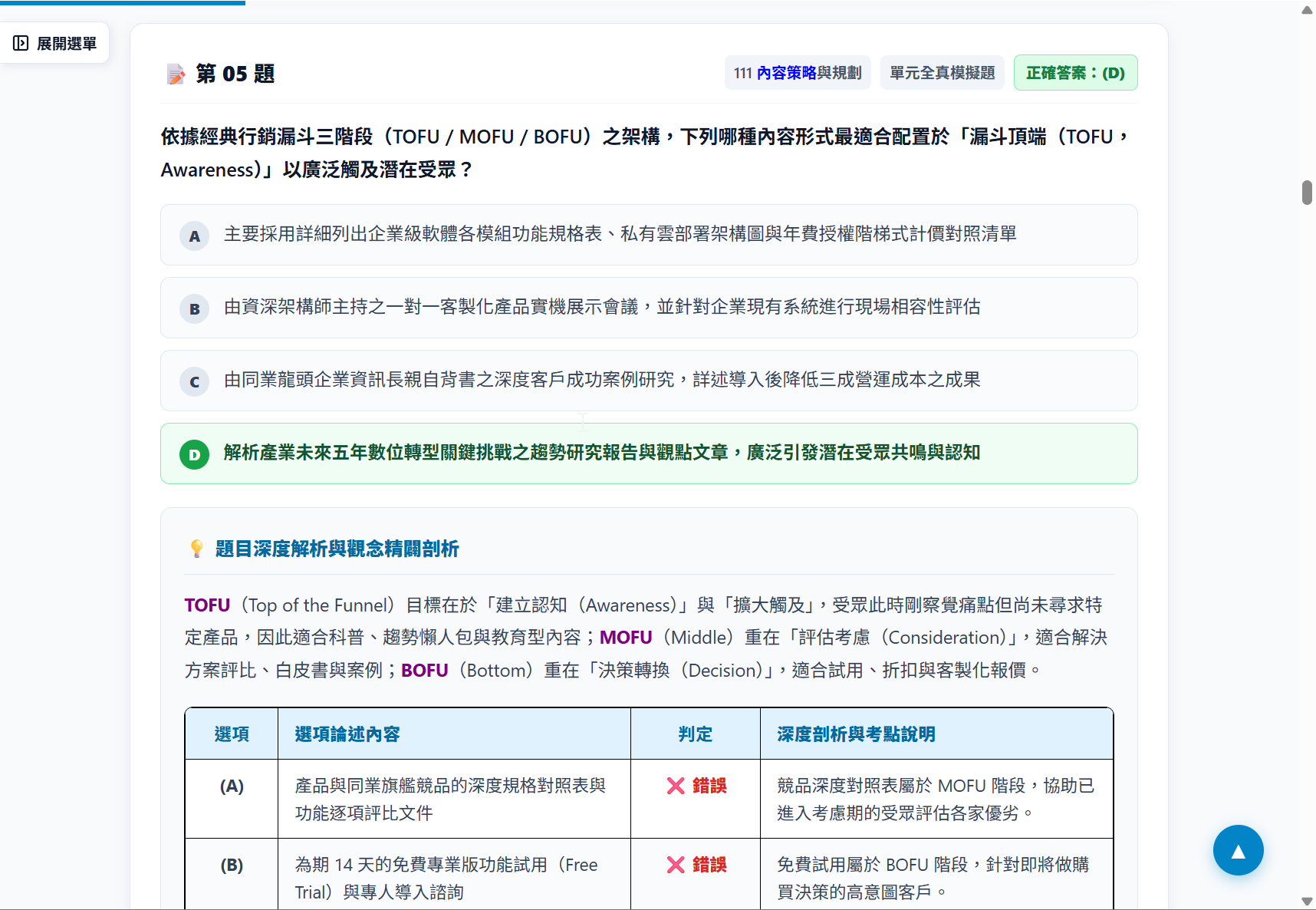Click the purple MOFU term in the explanation
Image resolution: width=1316 pixels, height=910 pixels.
626,638
